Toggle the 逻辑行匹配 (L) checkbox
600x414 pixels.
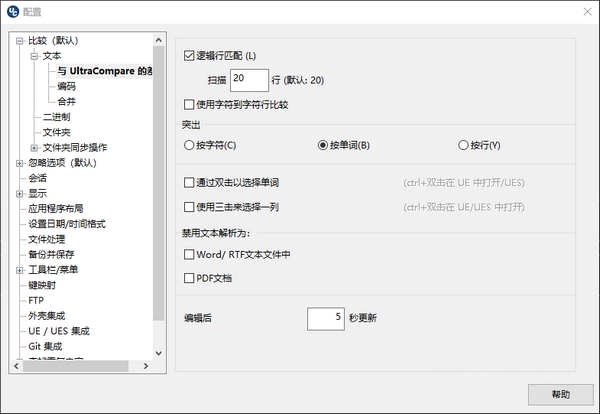189,56
